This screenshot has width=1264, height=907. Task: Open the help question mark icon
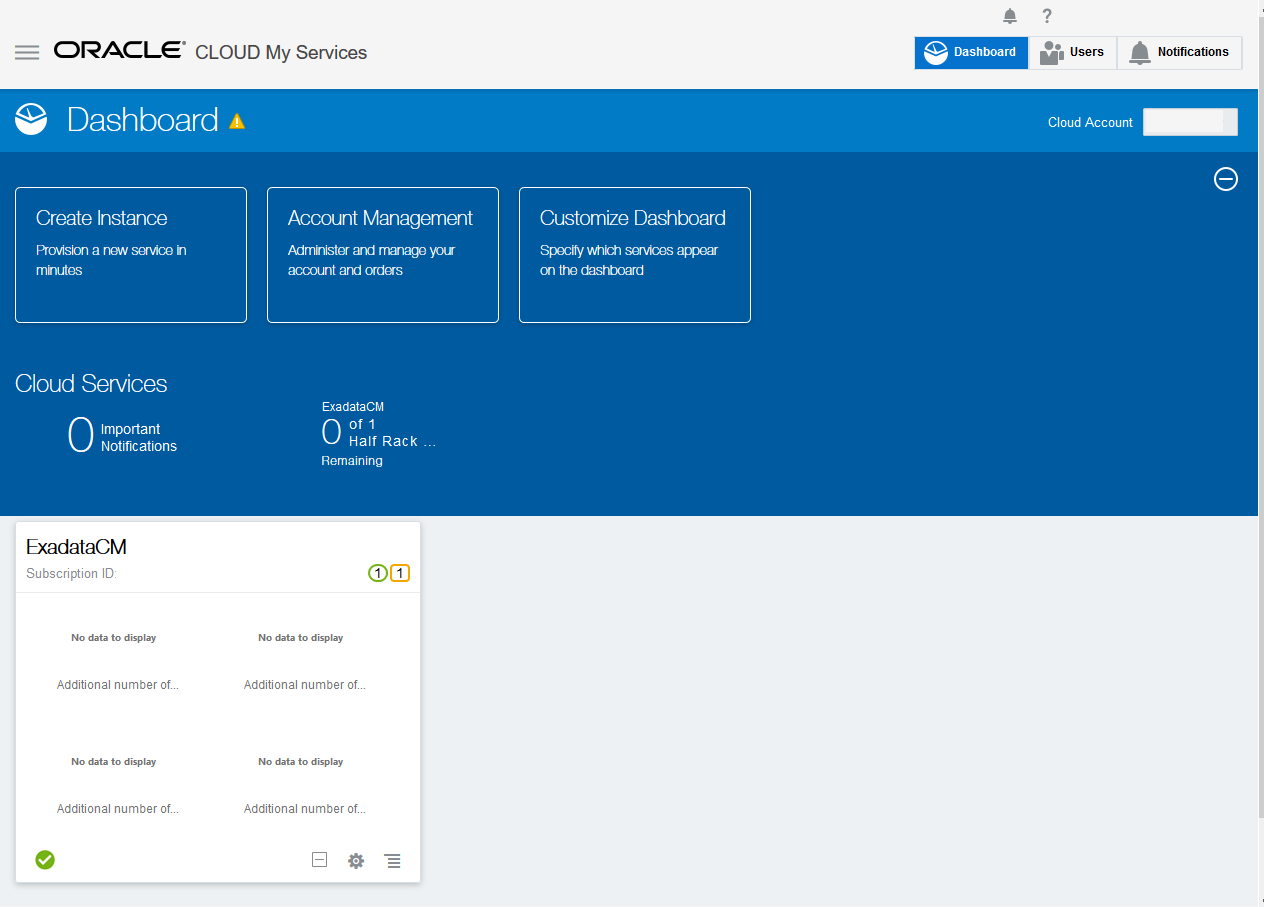tap(1046, 16)
